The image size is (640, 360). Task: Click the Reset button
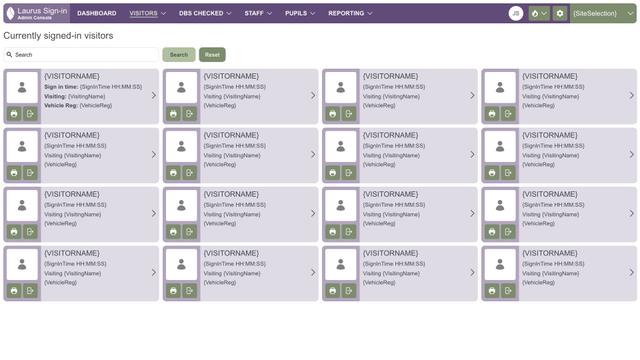tap(212, 55)
